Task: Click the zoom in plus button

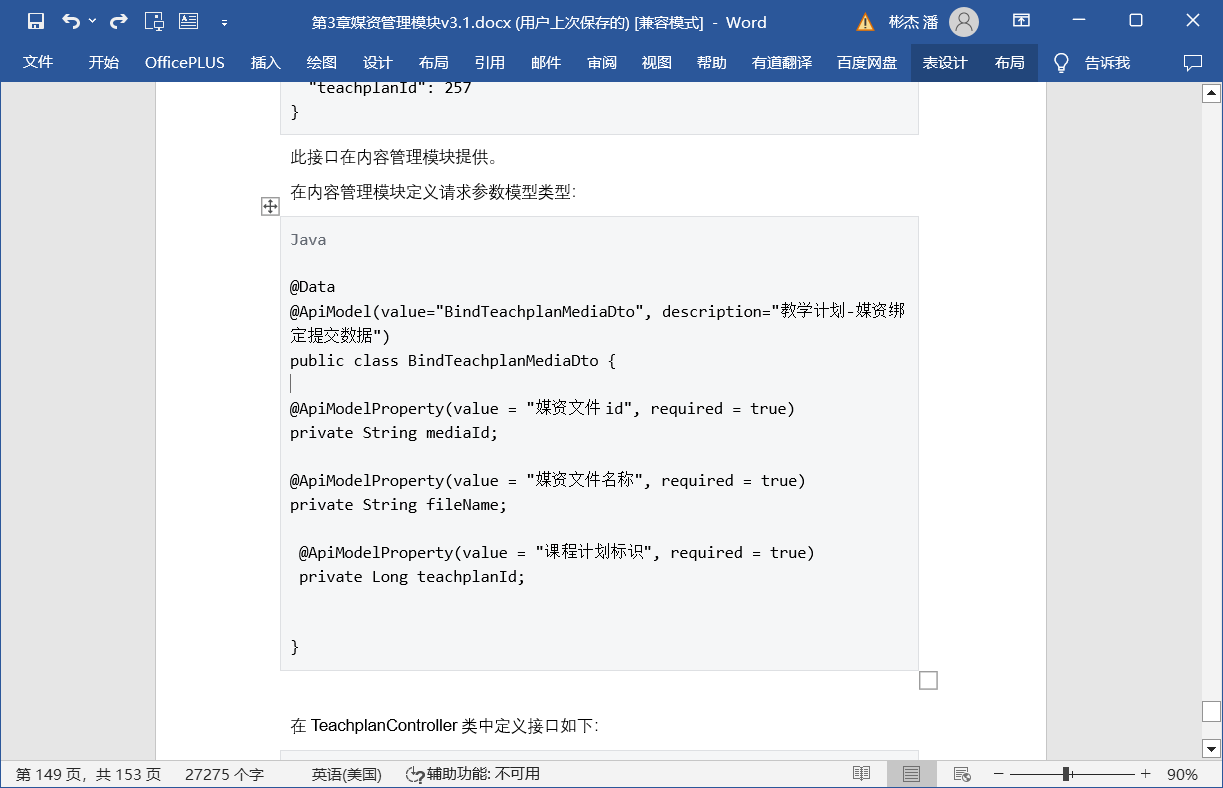Action: pos(1146,774)
